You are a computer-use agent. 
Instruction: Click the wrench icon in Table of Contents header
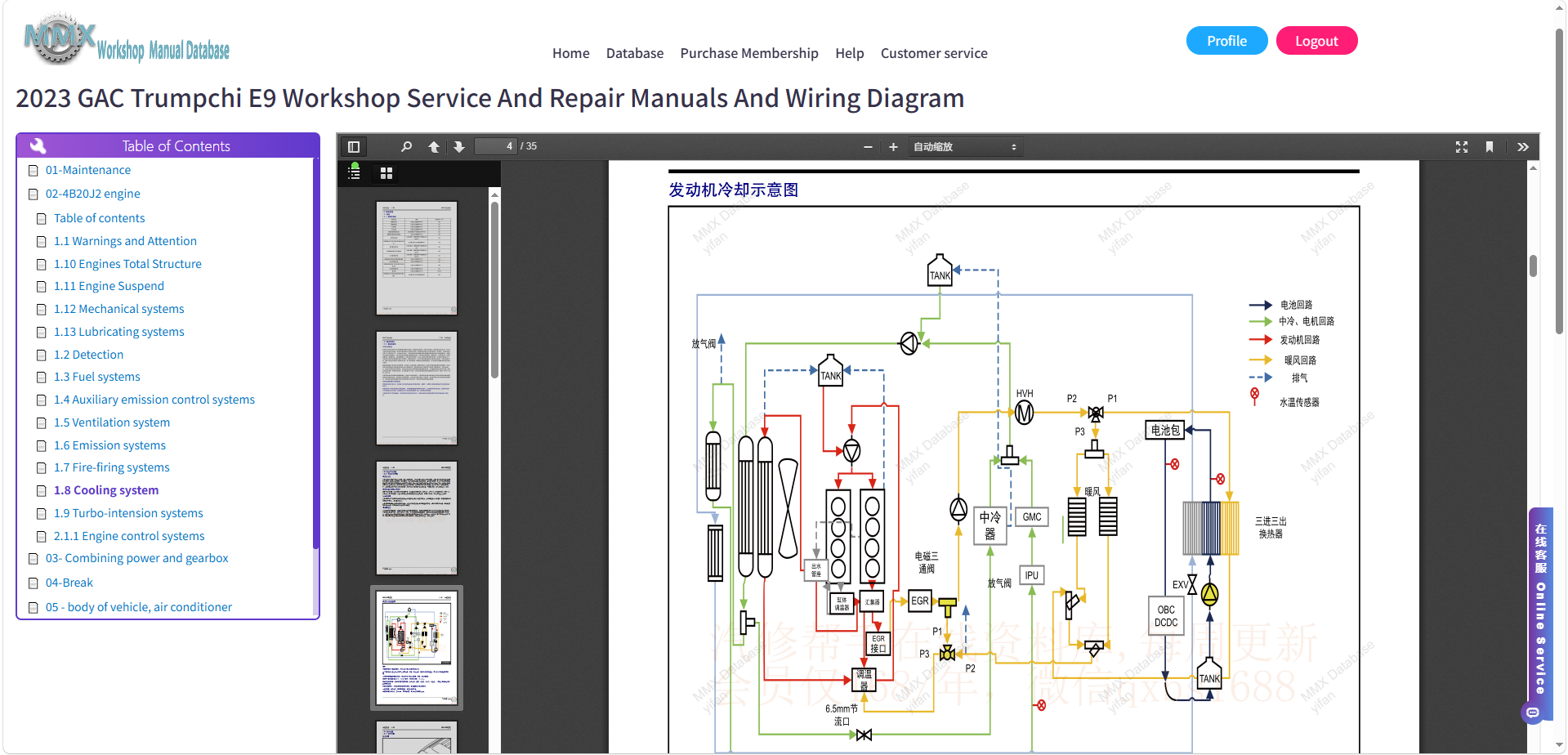38,145
